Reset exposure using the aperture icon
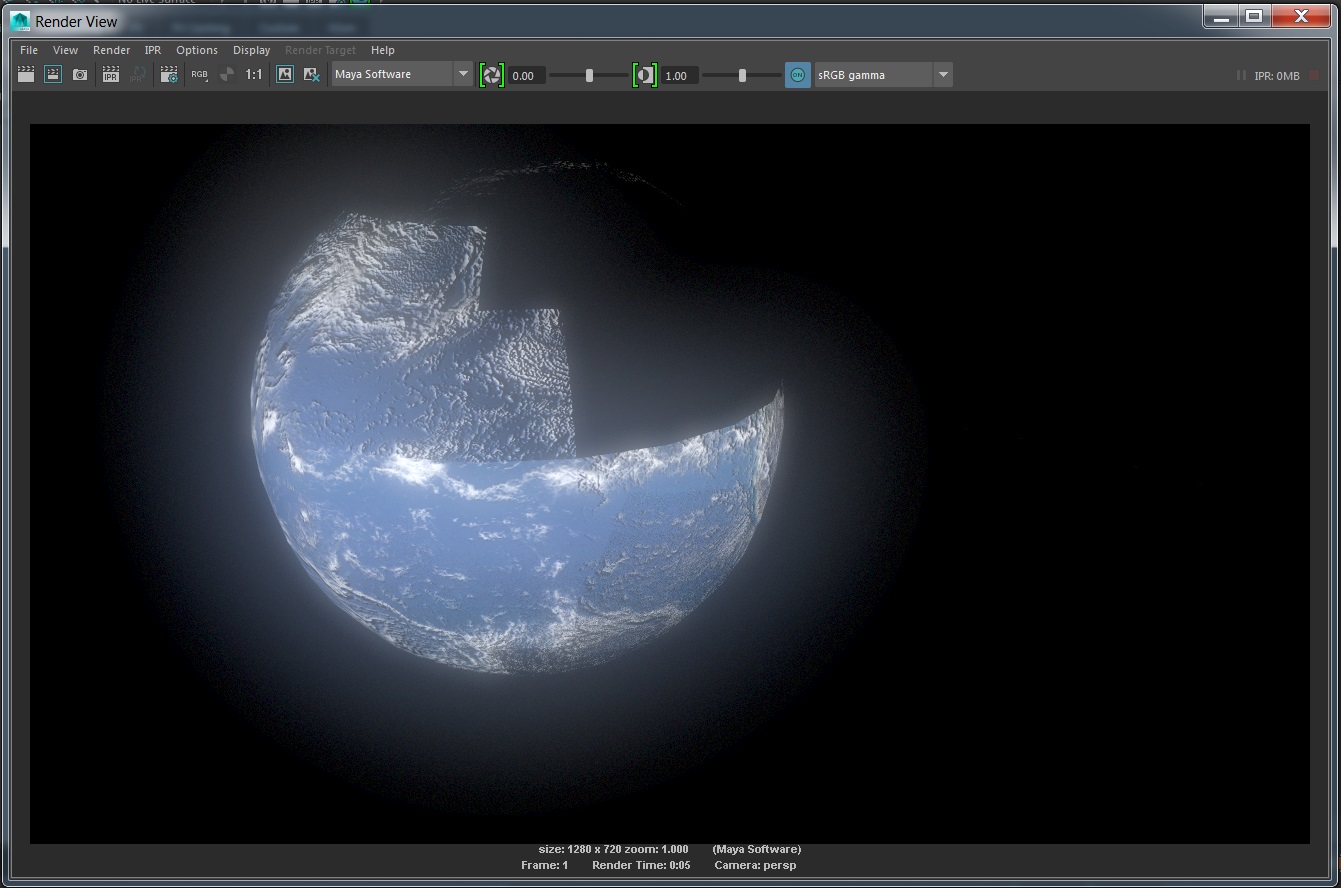 (x=491, y=75)
